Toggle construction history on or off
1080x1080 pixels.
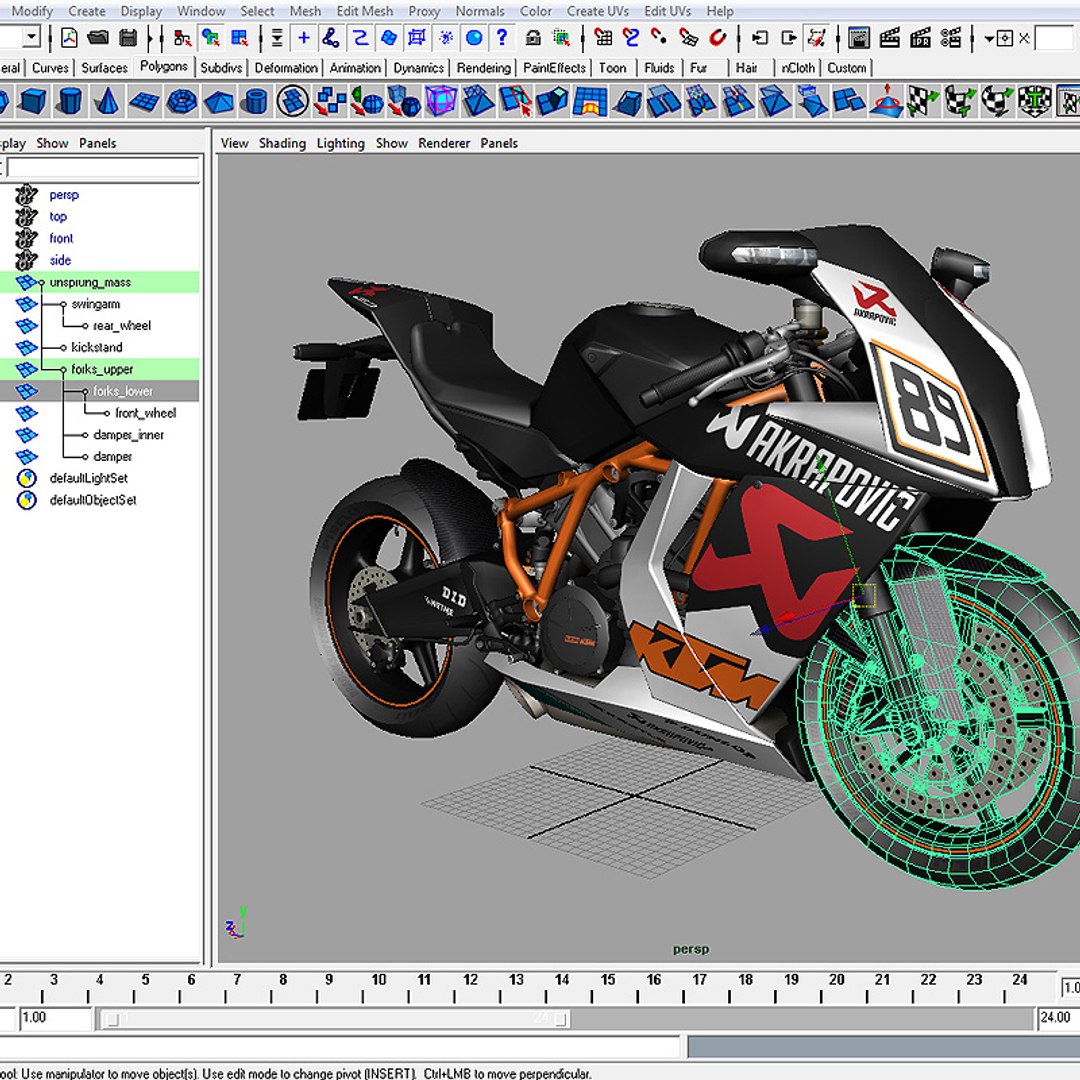coord(818,38)
